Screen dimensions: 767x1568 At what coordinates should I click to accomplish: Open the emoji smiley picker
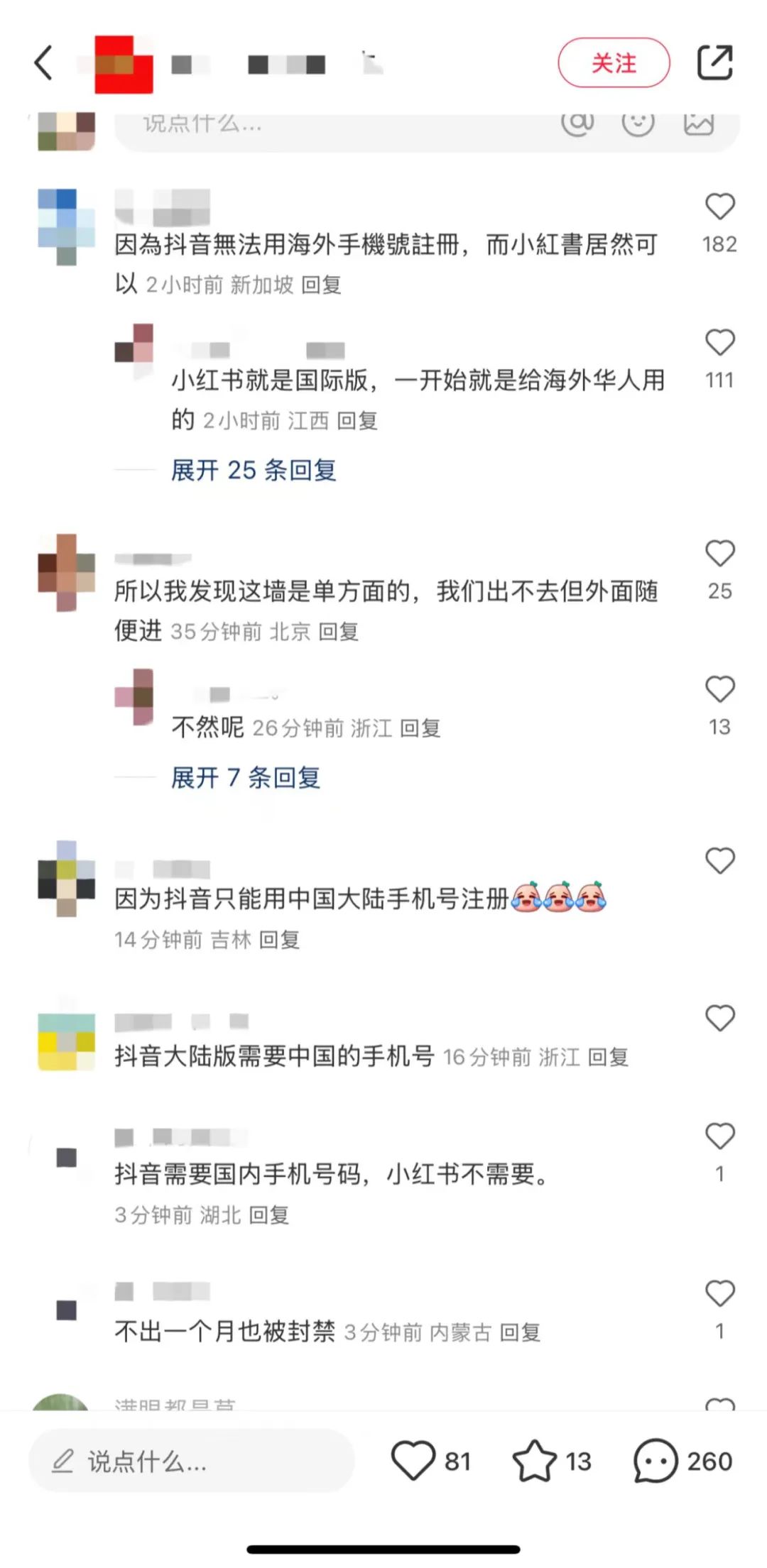[x=638, y=123]
